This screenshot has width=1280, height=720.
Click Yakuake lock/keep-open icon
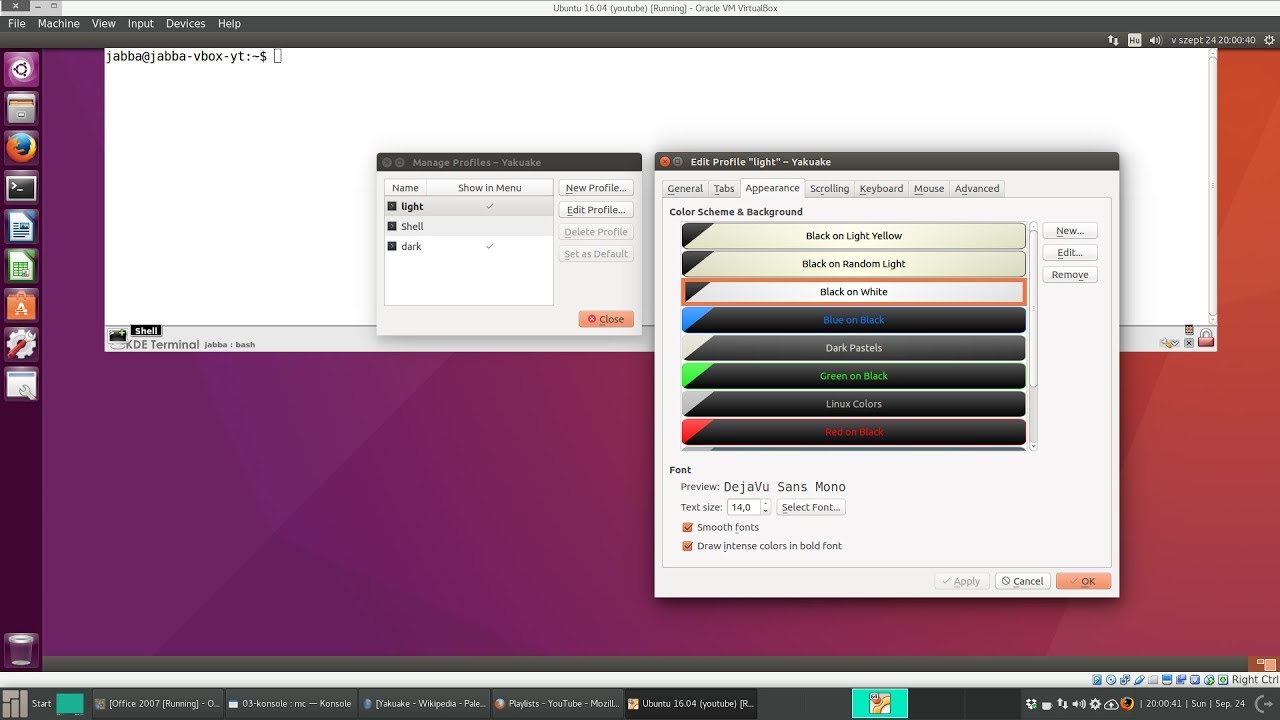tap(1206, 338)
